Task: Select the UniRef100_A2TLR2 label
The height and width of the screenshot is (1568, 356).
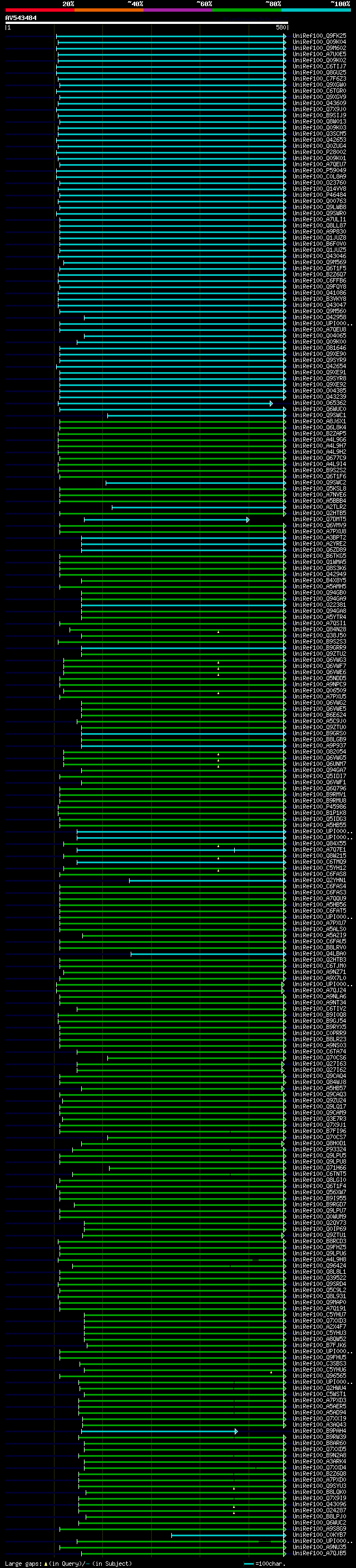Action: click(319, 507)
